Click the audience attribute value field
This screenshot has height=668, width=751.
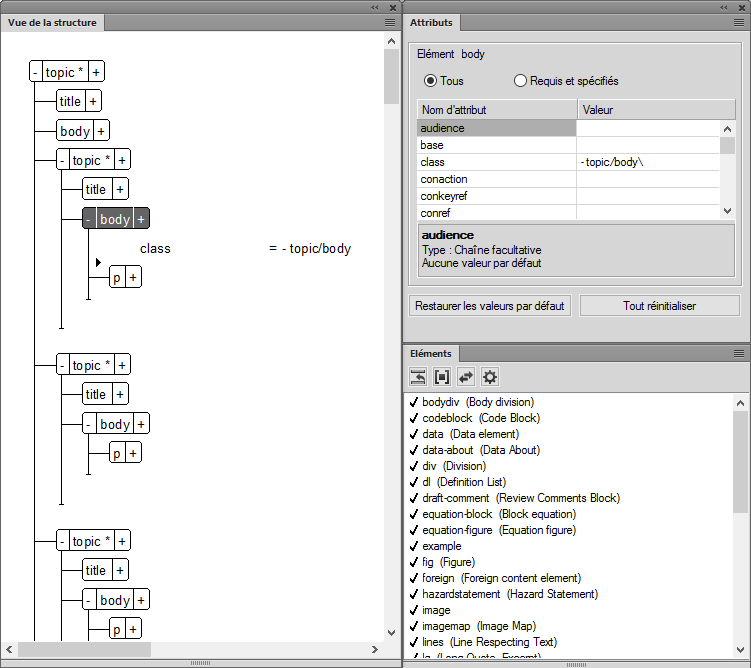coord(647,128)
